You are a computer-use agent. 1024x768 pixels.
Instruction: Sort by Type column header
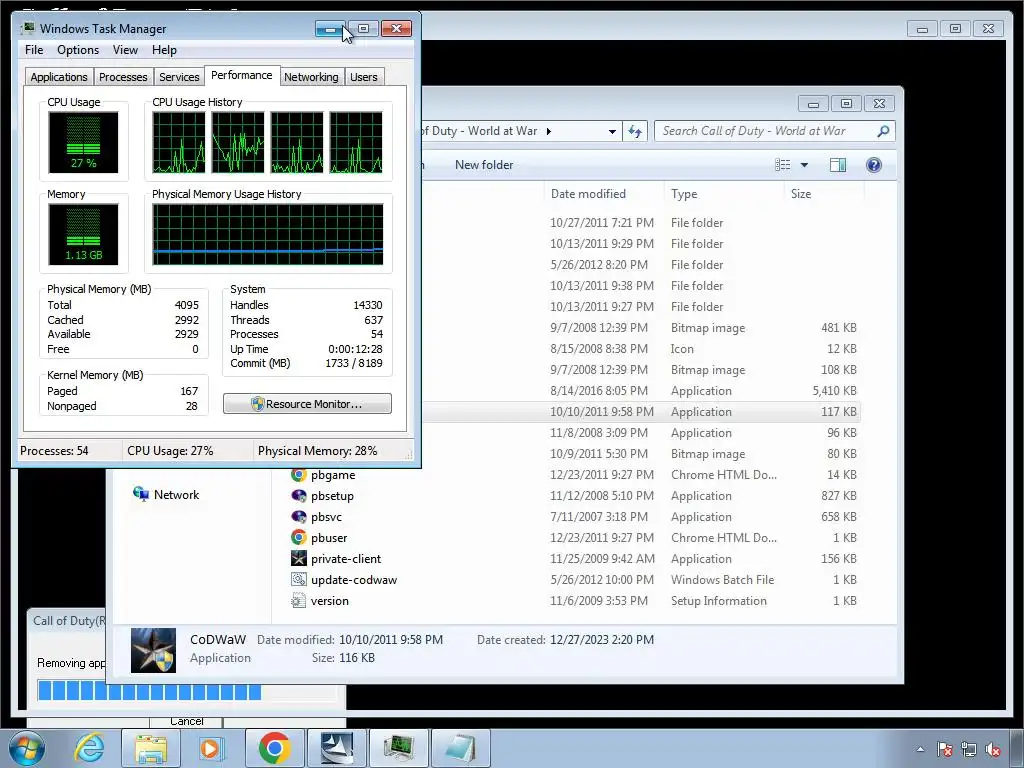684,194
